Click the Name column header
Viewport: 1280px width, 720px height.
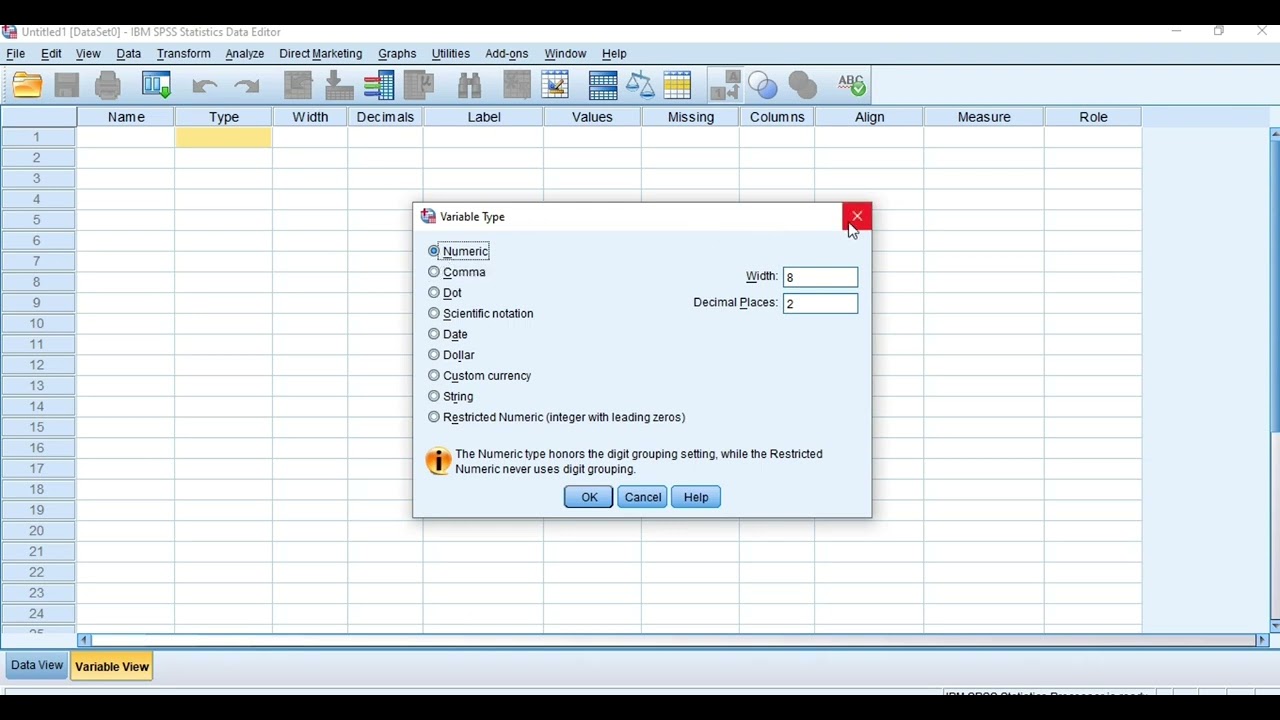[126, 117]
